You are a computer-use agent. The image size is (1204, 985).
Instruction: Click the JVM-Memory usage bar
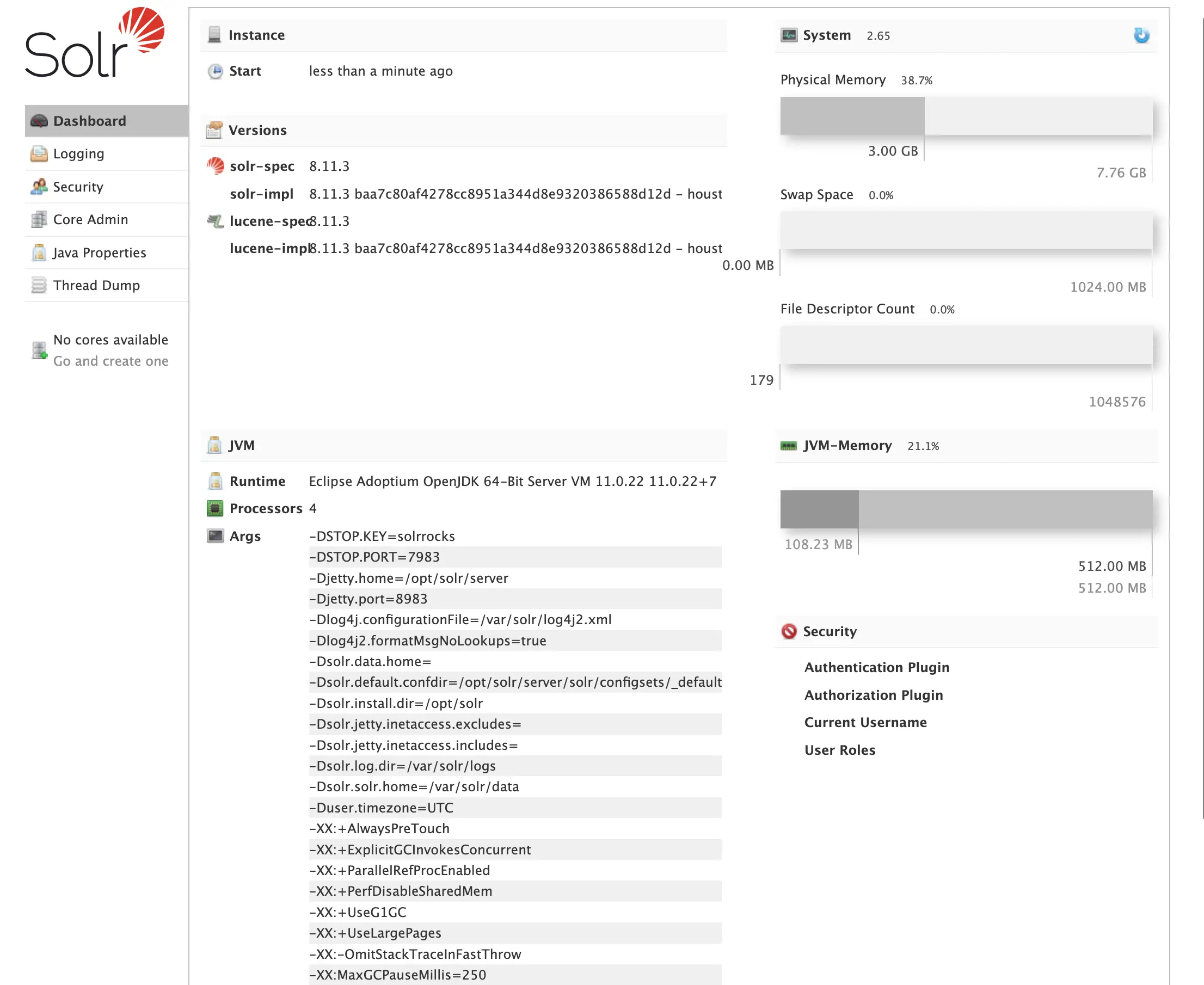(966, 509)
